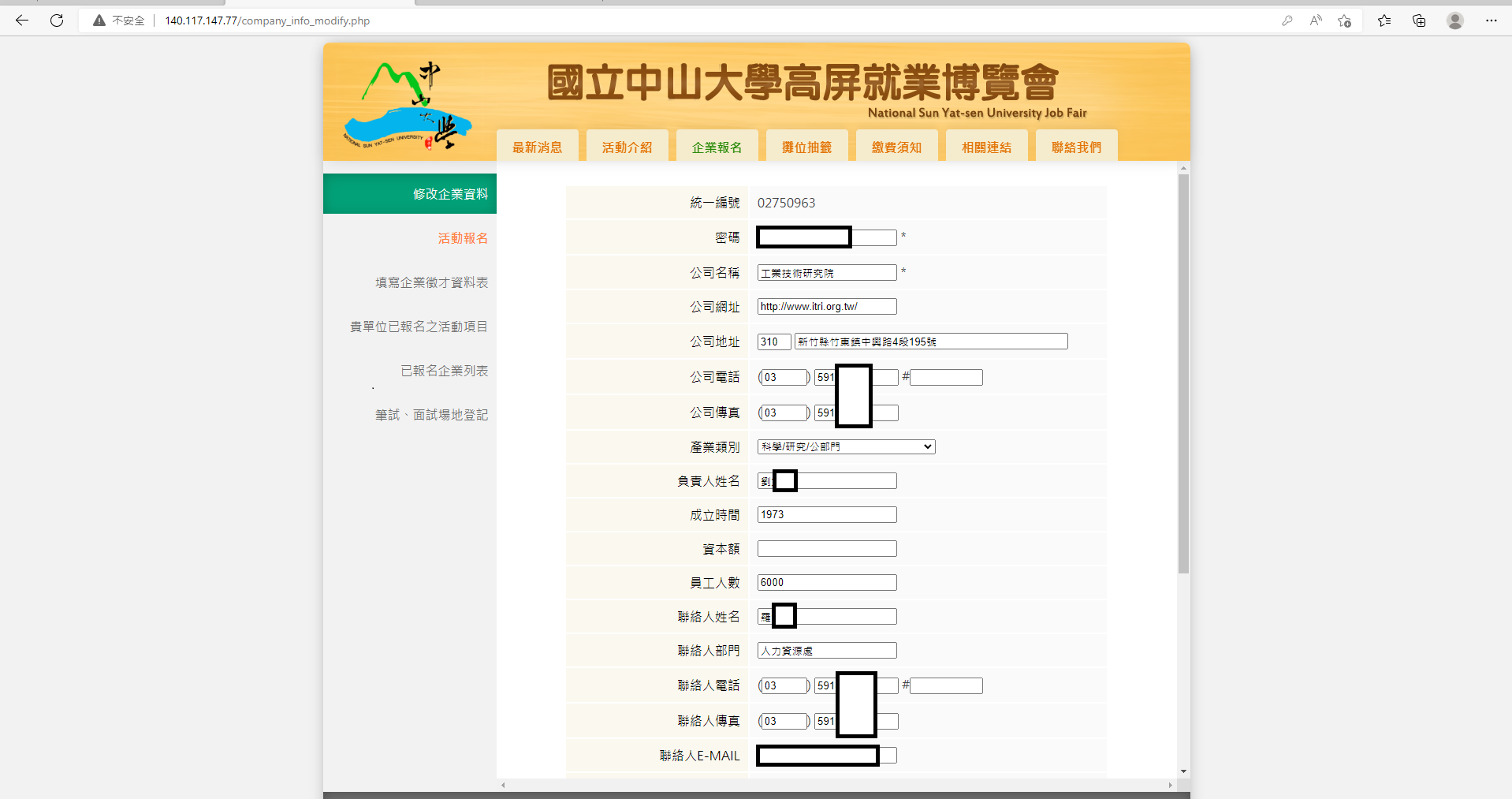Click the 聯絡人部門 input field
Viewport: 1512px width, 799px height.
(827, 651)
